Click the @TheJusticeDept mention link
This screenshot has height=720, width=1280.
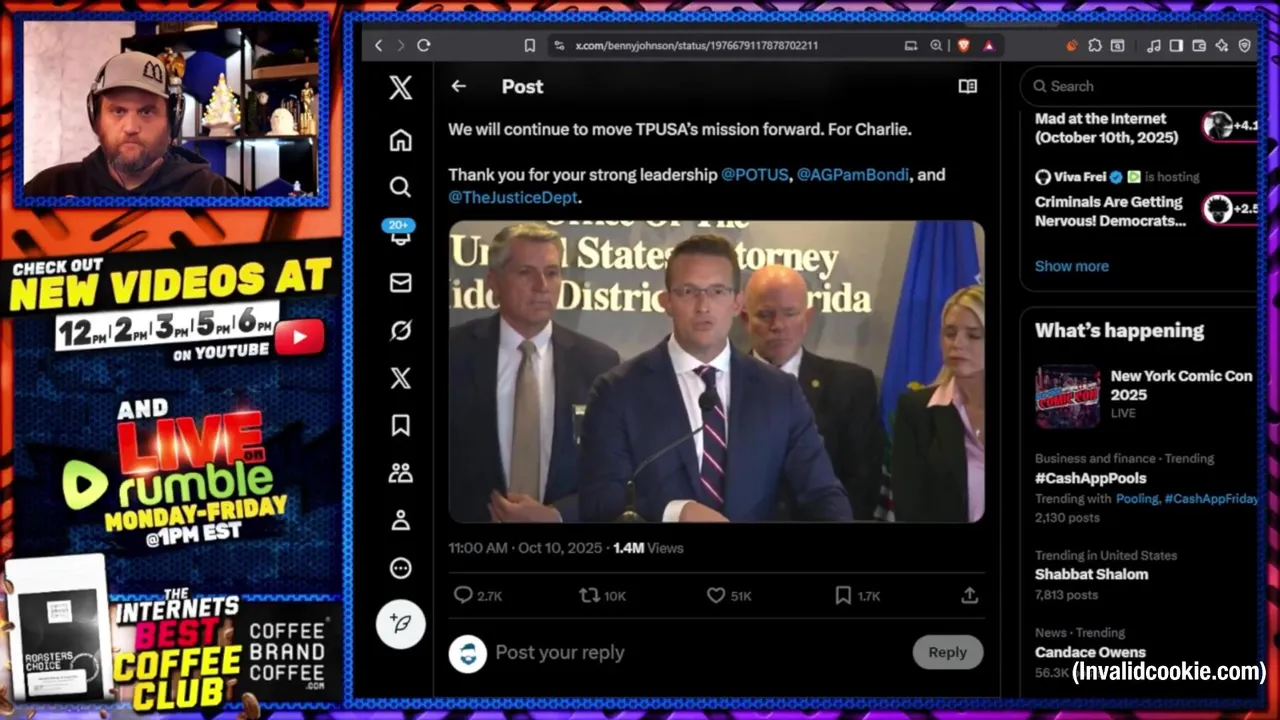point(513,197)
